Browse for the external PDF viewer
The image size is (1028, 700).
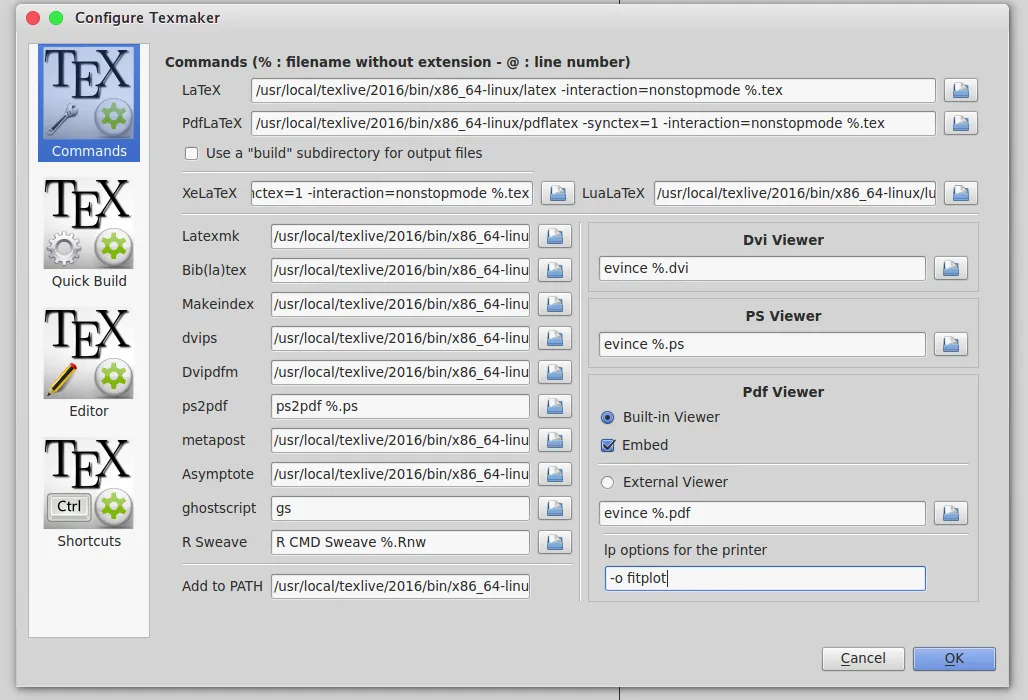pos(951,513)
